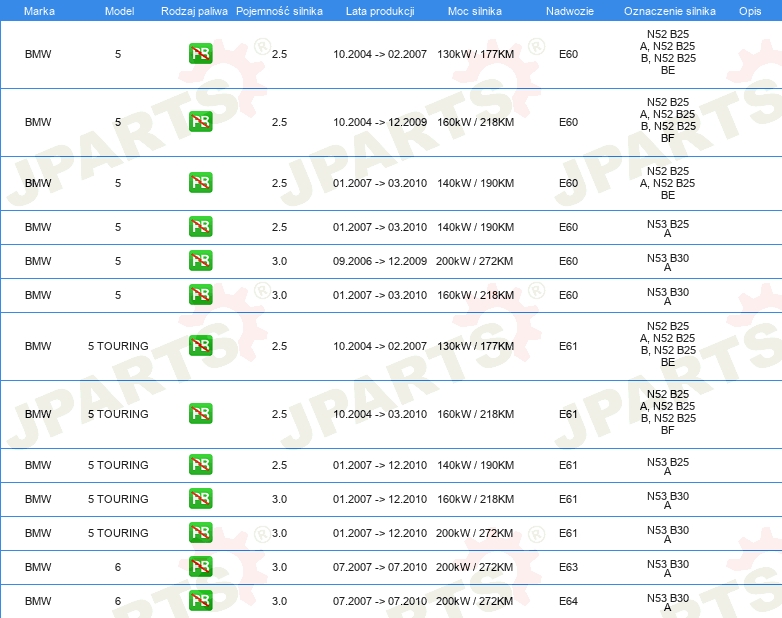The height and width of the screenshot is (618, 782).
Task: Click 01.2007 -> 12.2010 in the 140kW/190KM row
Action: [380, 465]
